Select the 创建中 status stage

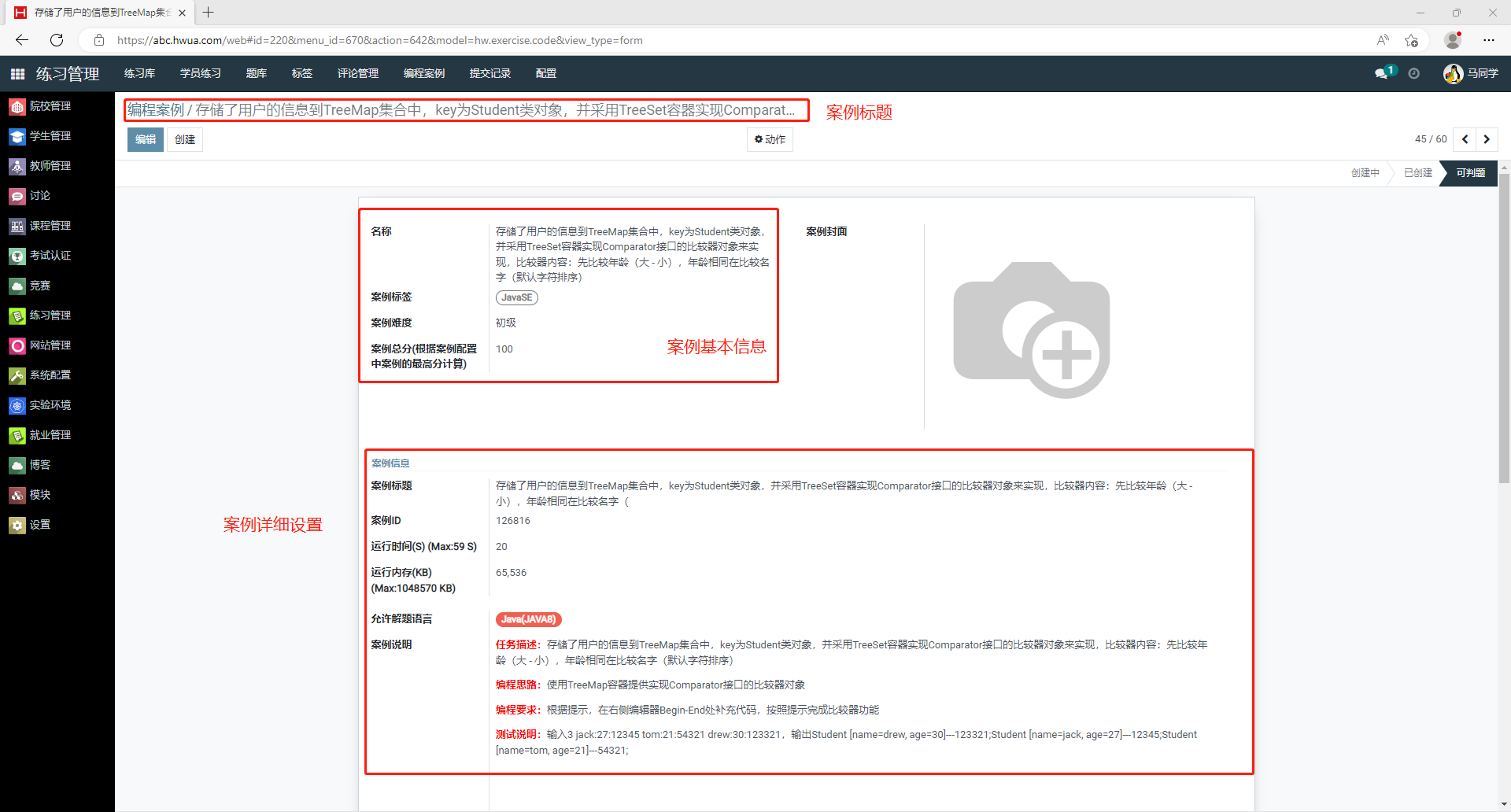point(1365,173)
